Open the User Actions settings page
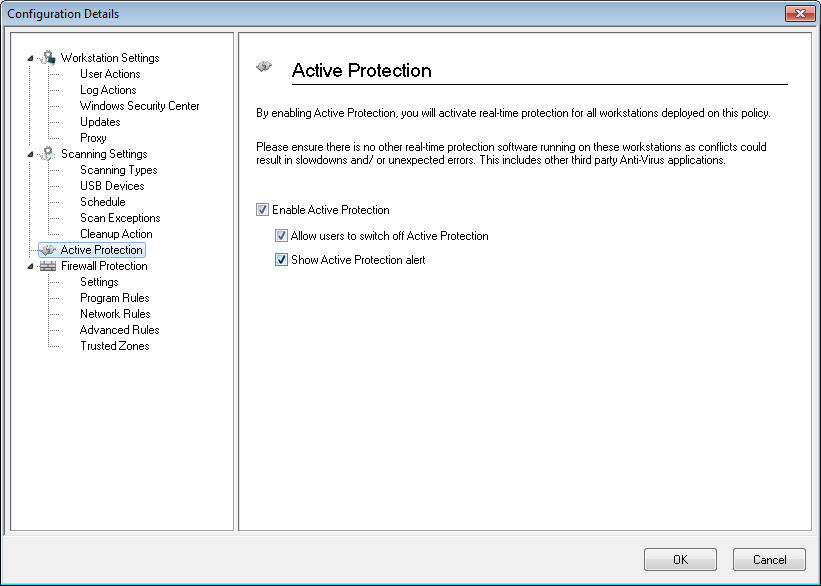821x586 pixels. click(x=110, y=74)
